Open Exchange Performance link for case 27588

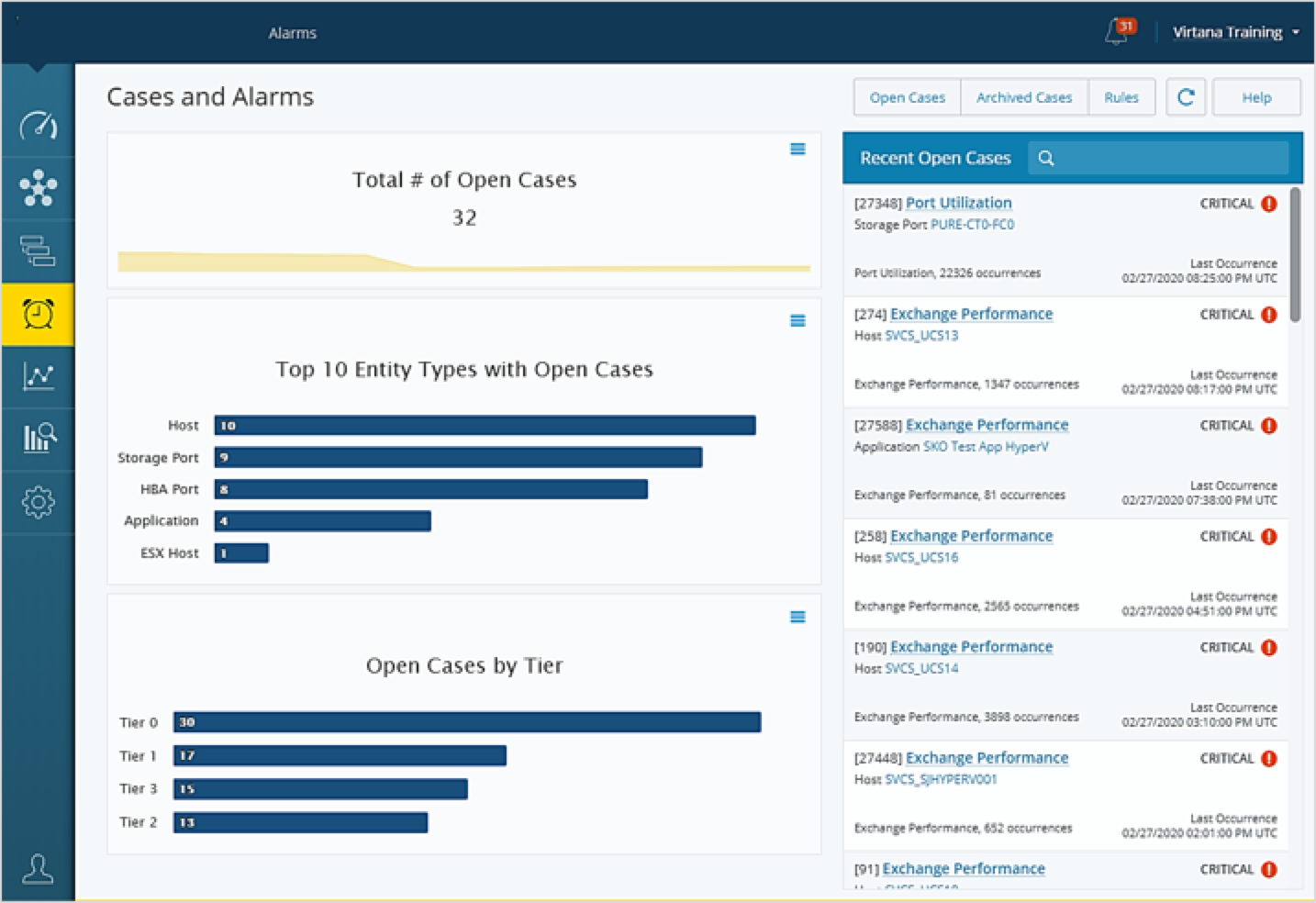point(987,425)
